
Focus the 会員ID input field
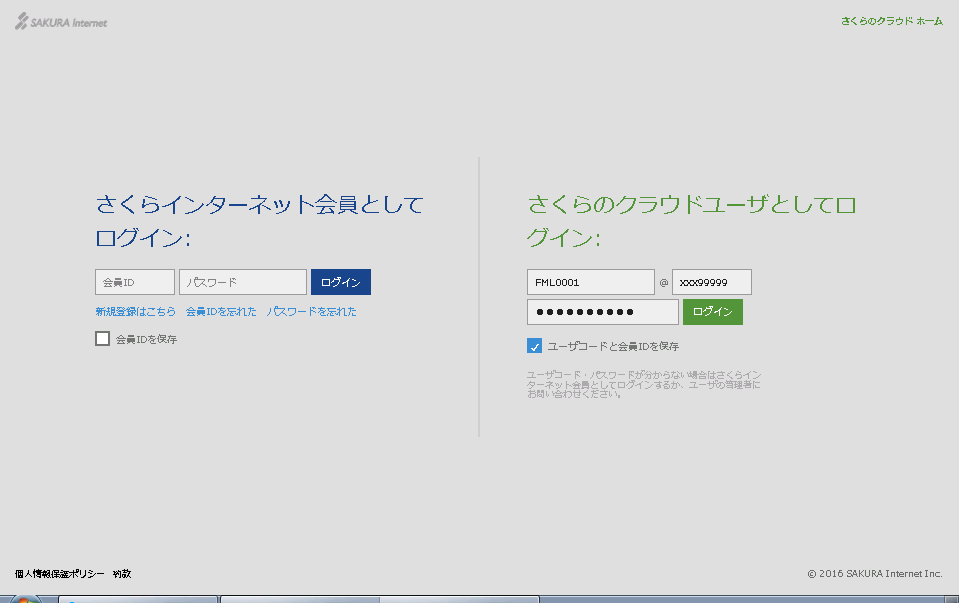coord(135,282)
